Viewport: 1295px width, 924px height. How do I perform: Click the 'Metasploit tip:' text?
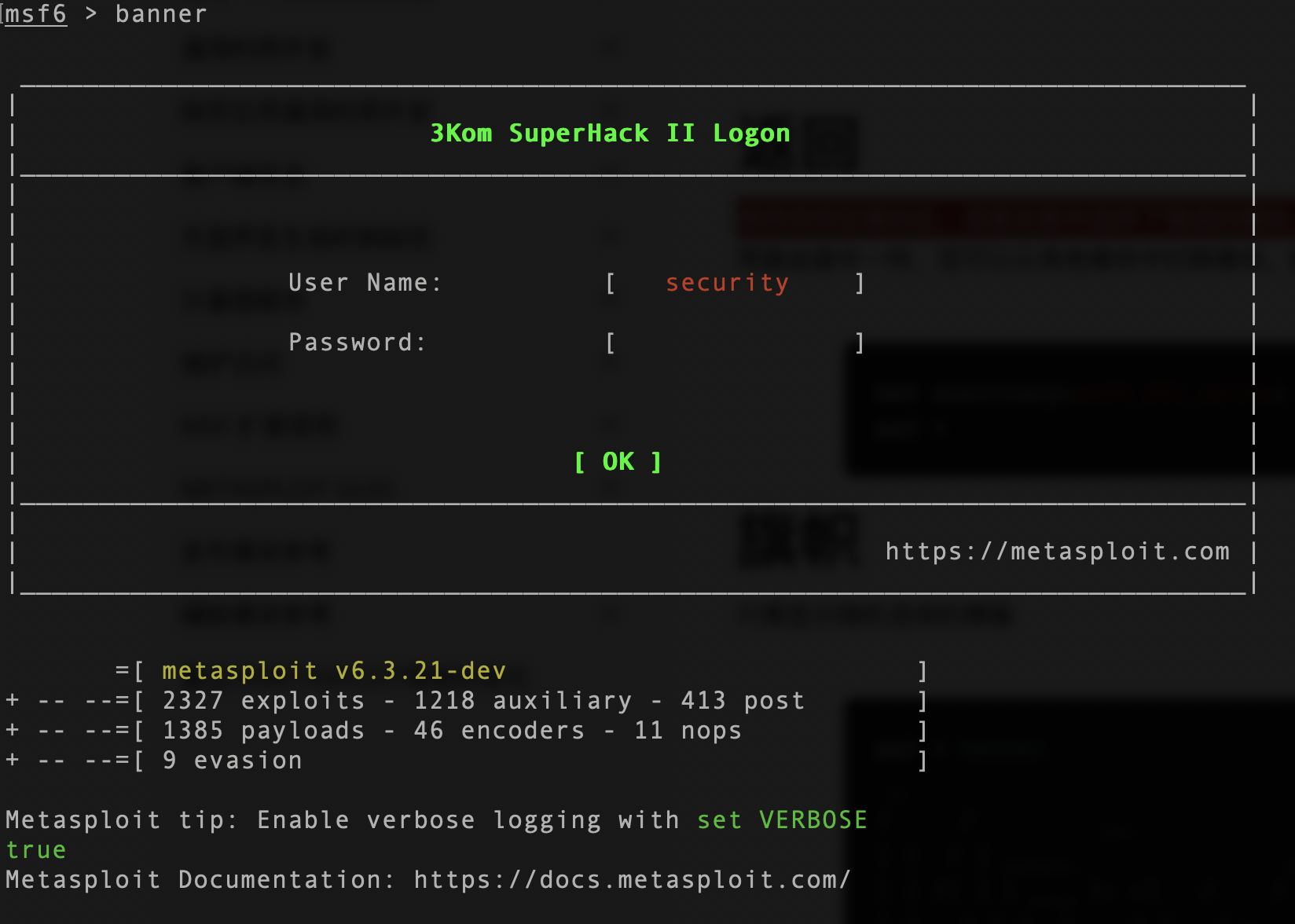[x=122, y=820]
